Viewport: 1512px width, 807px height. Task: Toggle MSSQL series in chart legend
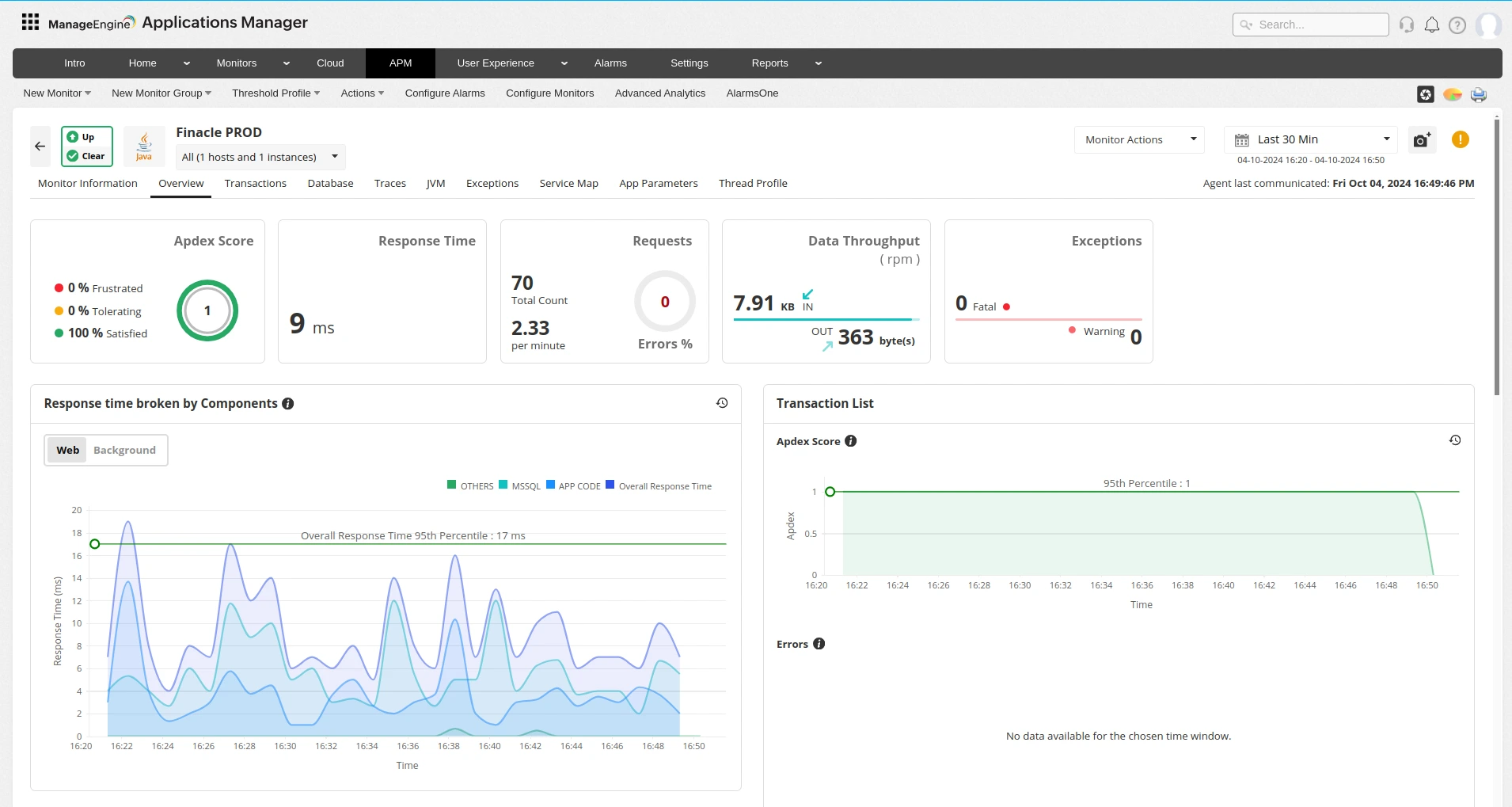[520, 486]
